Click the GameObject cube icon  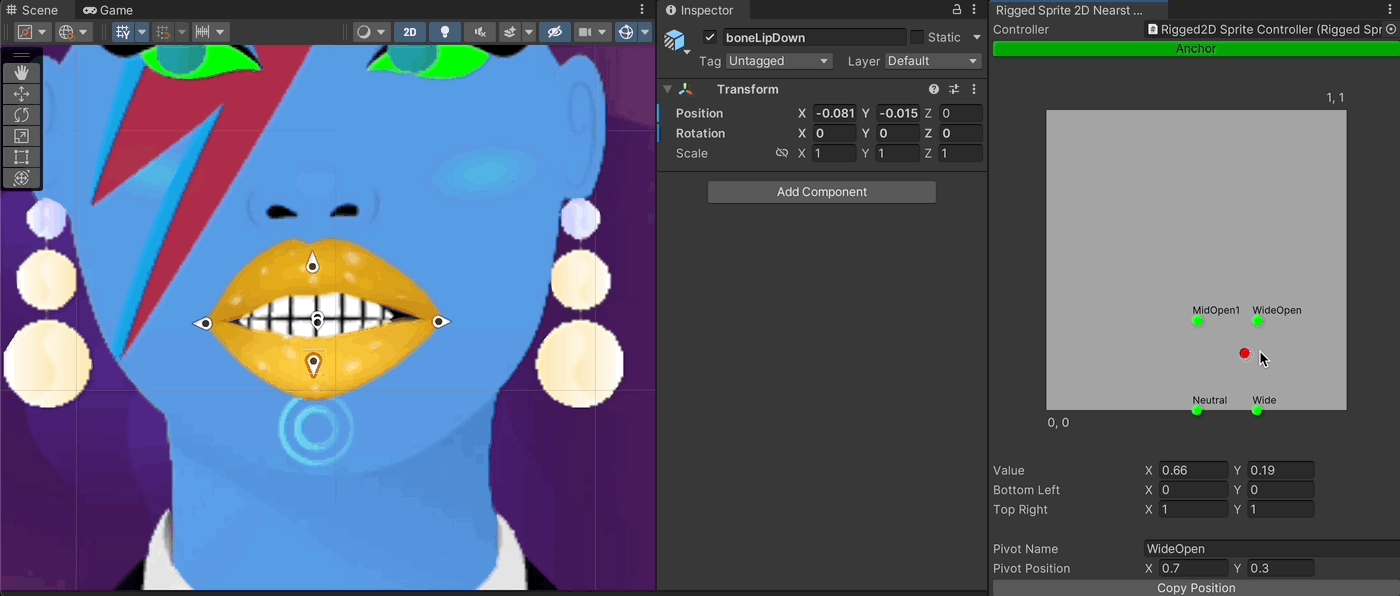(675, 41)
